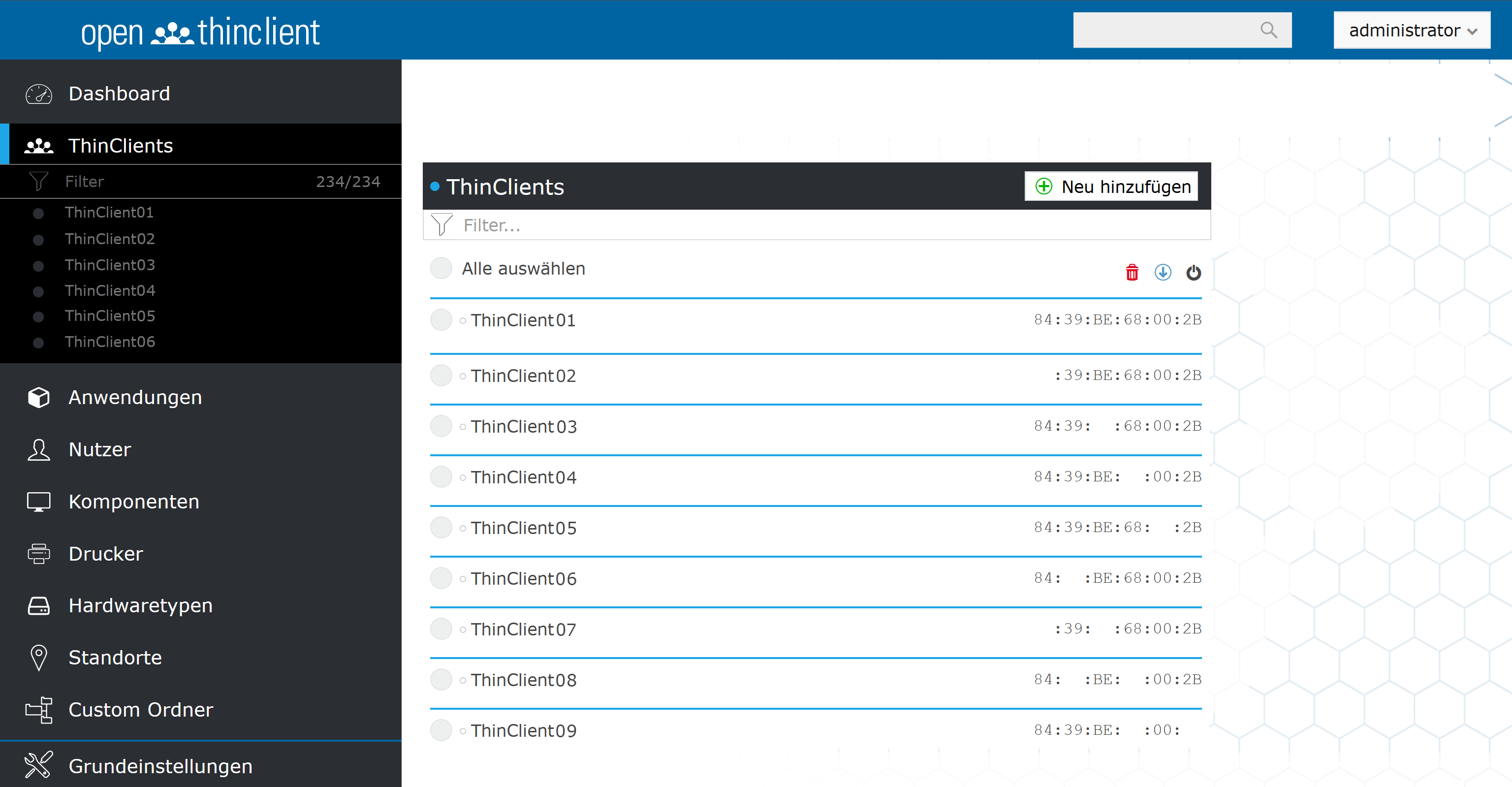Toggle the Alle auswählen checkbox
This screenshot has width=1512, height=787.
[x=441, y=268]
